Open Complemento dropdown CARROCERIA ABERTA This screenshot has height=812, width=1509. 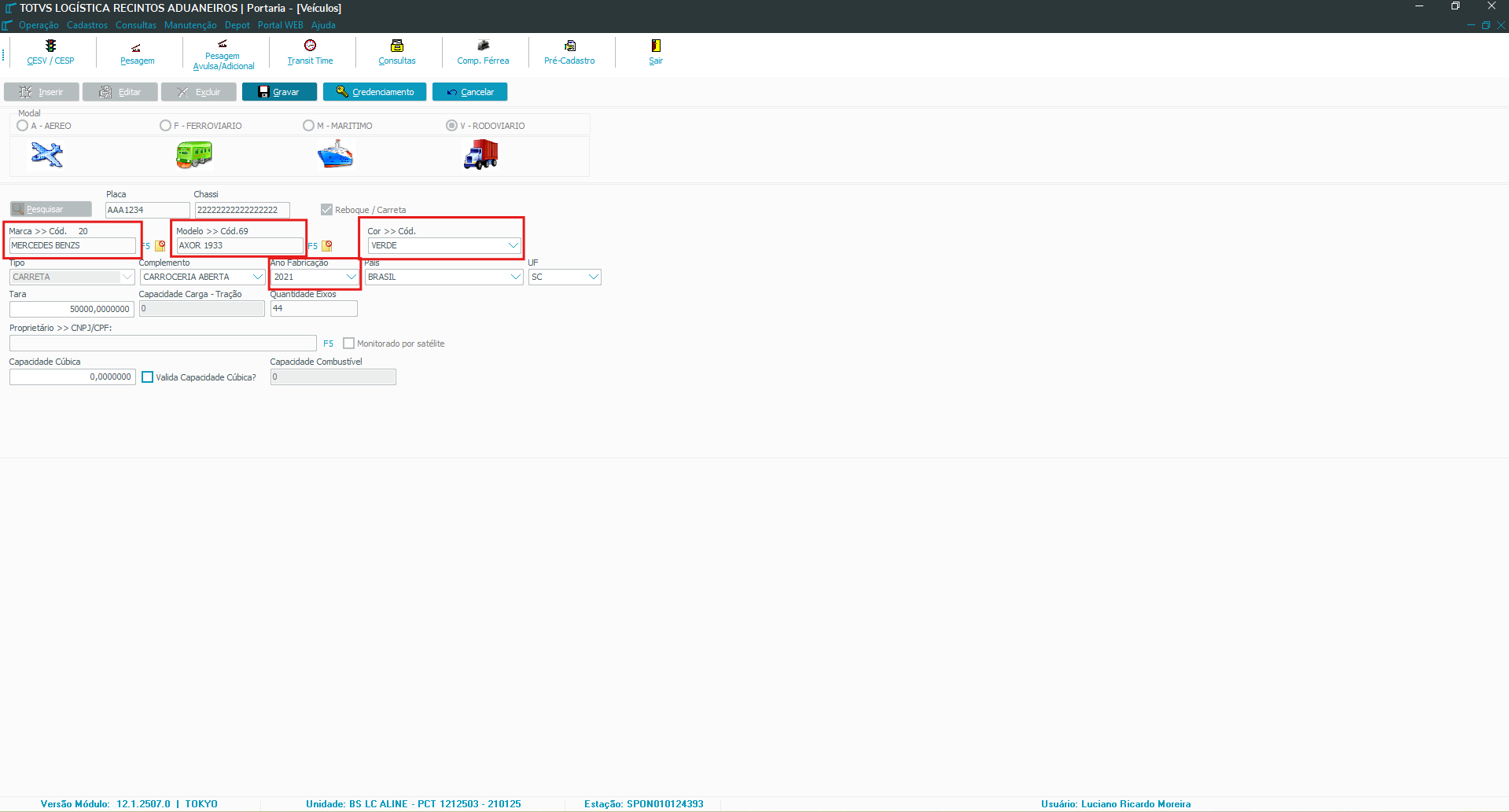tap(257, 277)
